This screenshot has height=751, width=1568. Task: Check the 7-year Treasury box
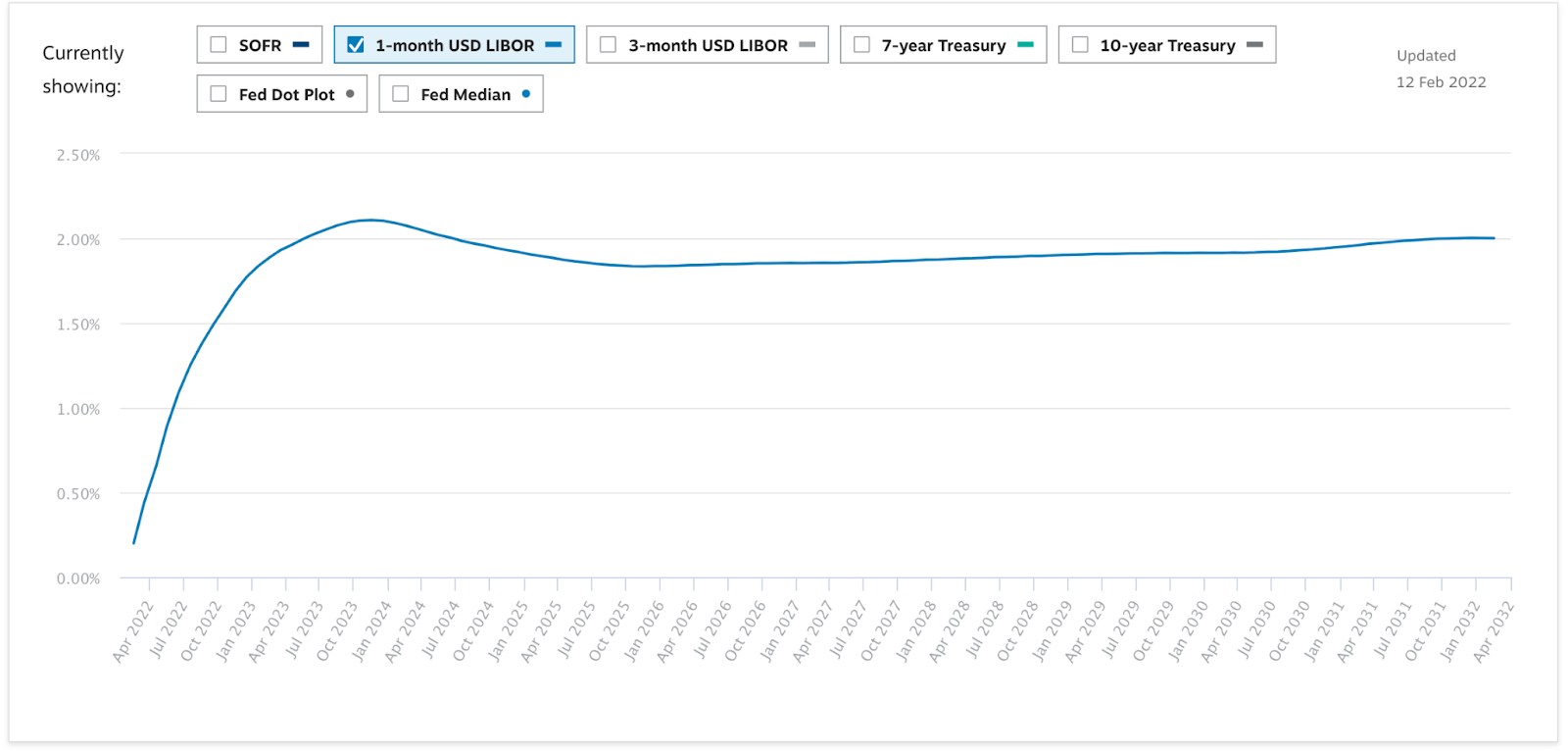(x=861, y=45)
